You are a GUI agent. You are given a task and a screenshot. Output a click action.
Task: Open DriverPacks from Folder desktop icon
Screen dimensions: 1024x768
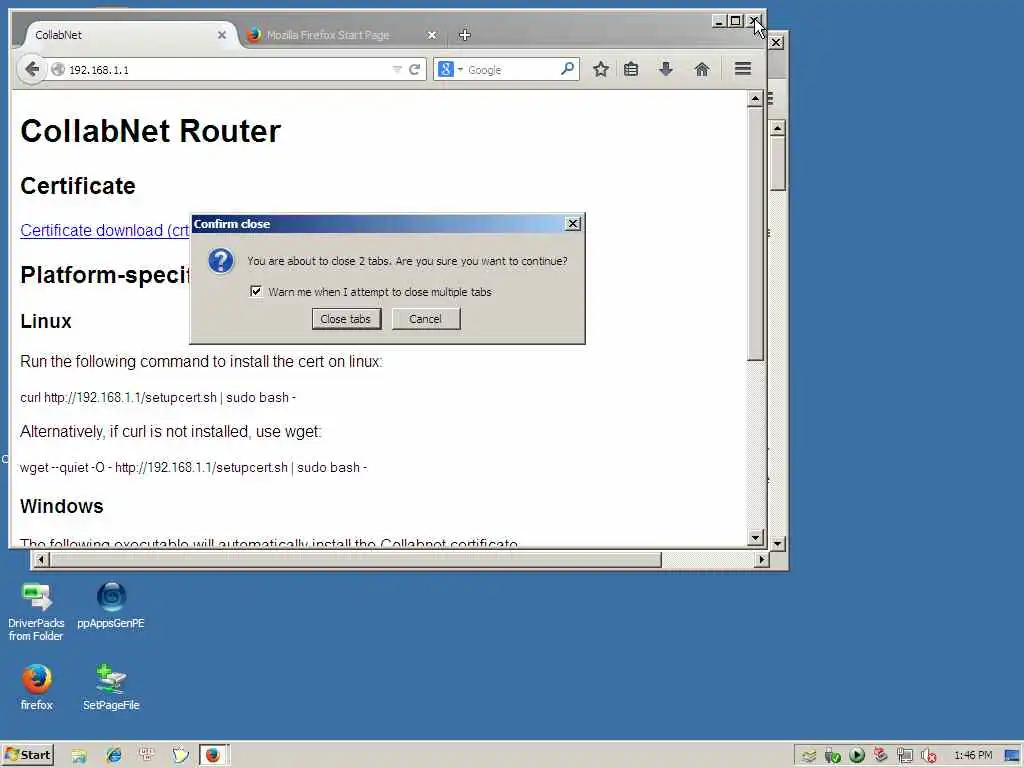tap(36, 611)
